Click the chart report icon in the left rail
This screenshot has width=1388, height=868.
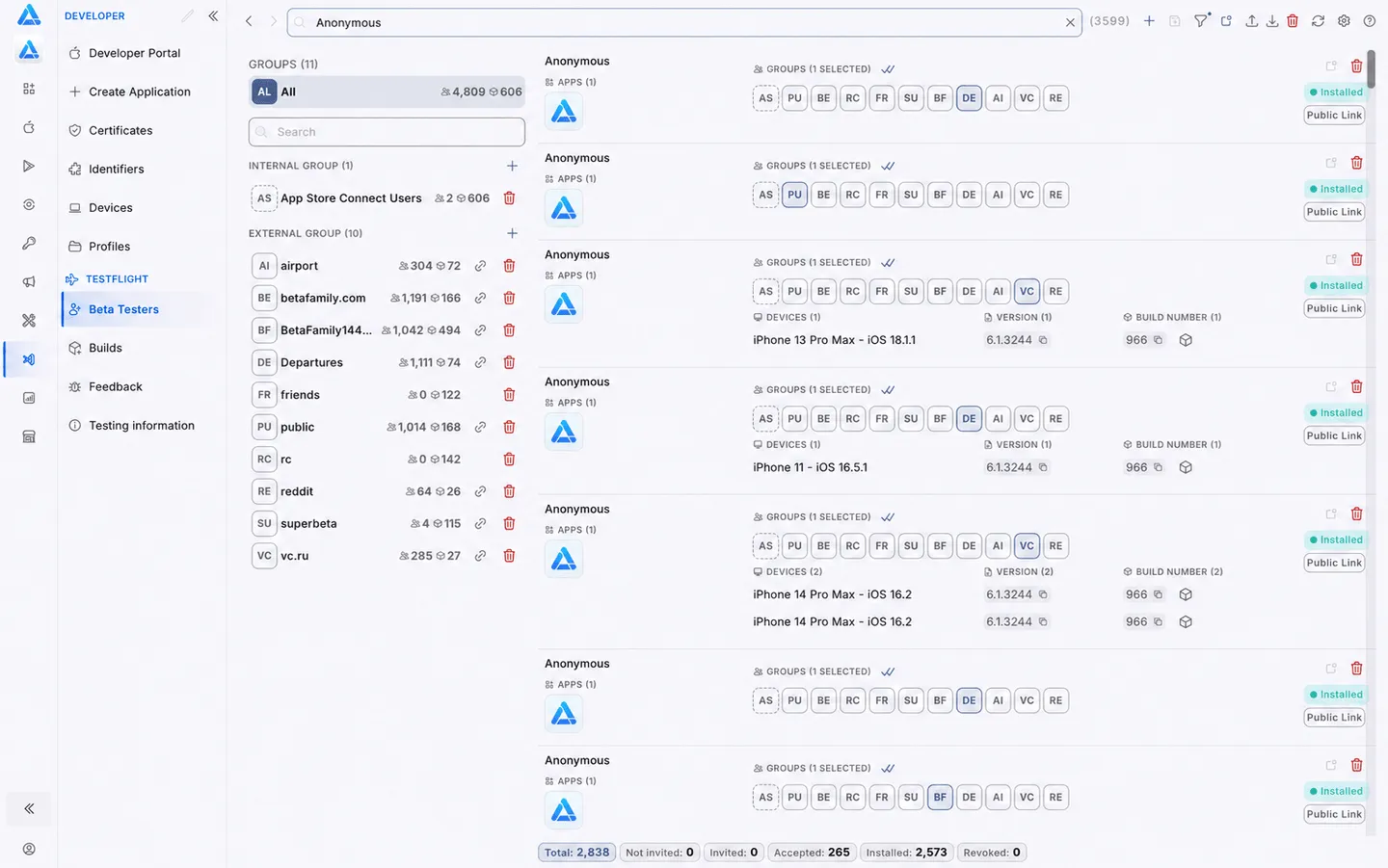coord(29,398)
